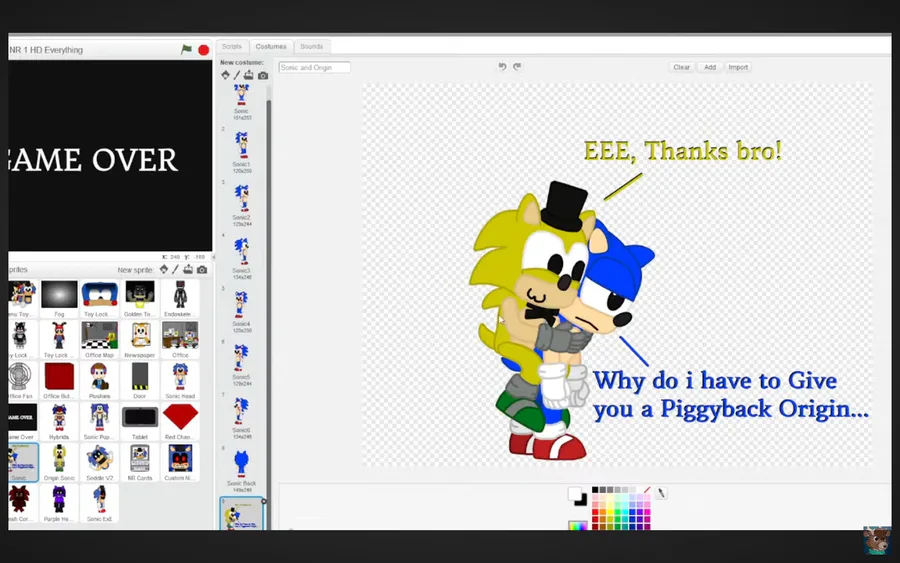This screenshot has height=563, width=900.
Task: Select the Sonic1 costume
Action: (x=242, y=152)
